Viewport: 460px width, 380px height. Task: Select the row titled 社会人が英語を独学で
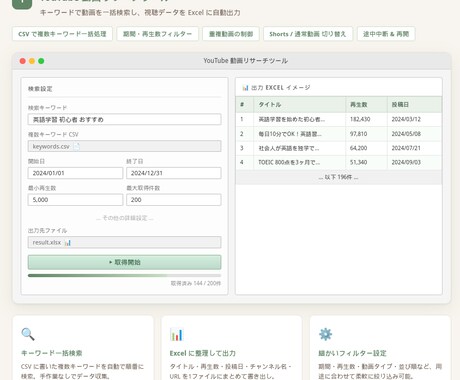click(x=339, y=148)
